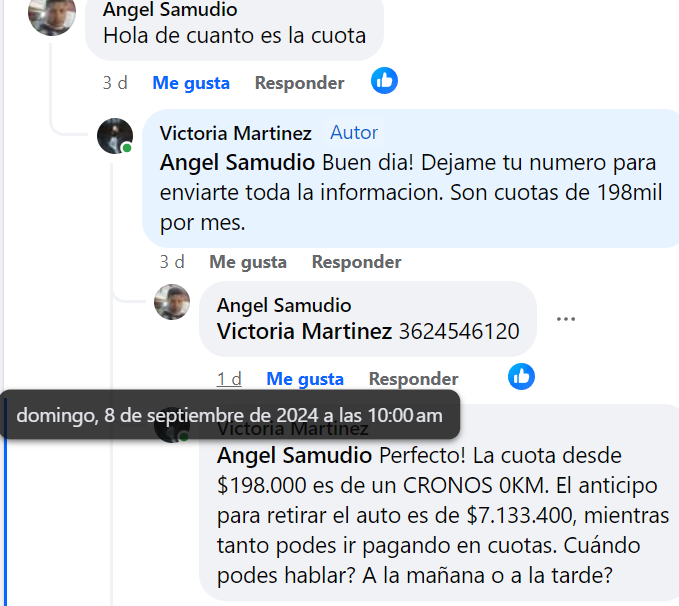Click the '1 d' timestamp link

[229, 379]
